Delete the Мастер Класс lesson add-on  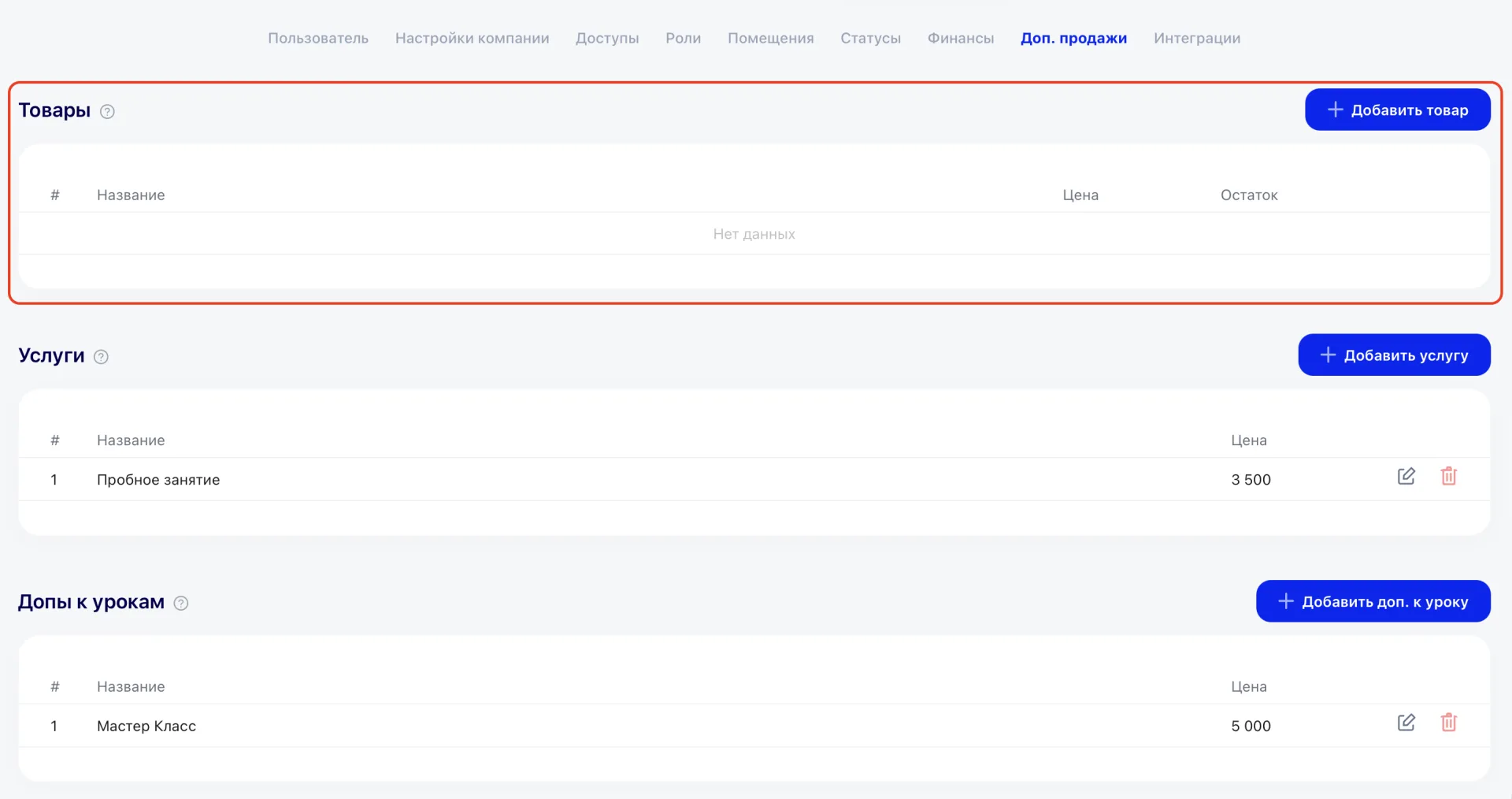click(x=1449, y=723)
